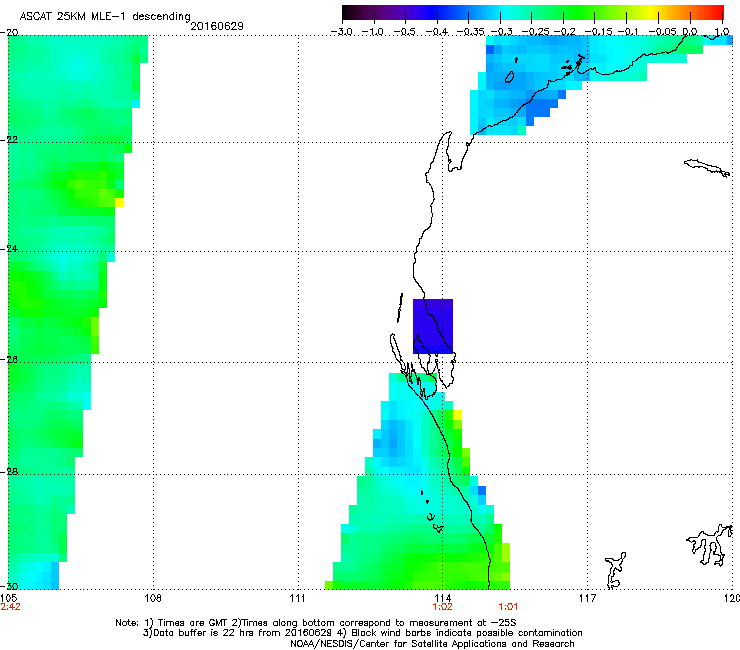Image resolution: width=740 pixels, height=650 pixels.
Task: Click the NOAA/NESDIS credit line
Action: 432,644
